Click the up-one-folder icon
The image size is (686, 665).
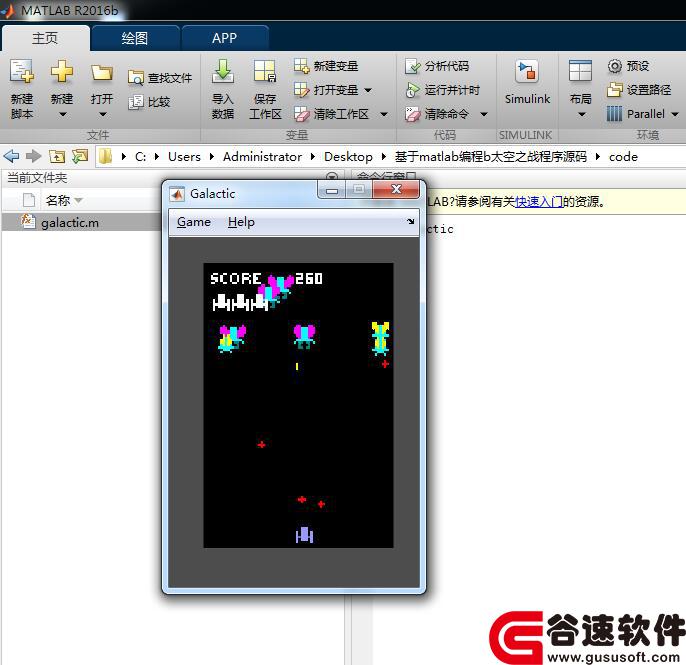[57, 156]
